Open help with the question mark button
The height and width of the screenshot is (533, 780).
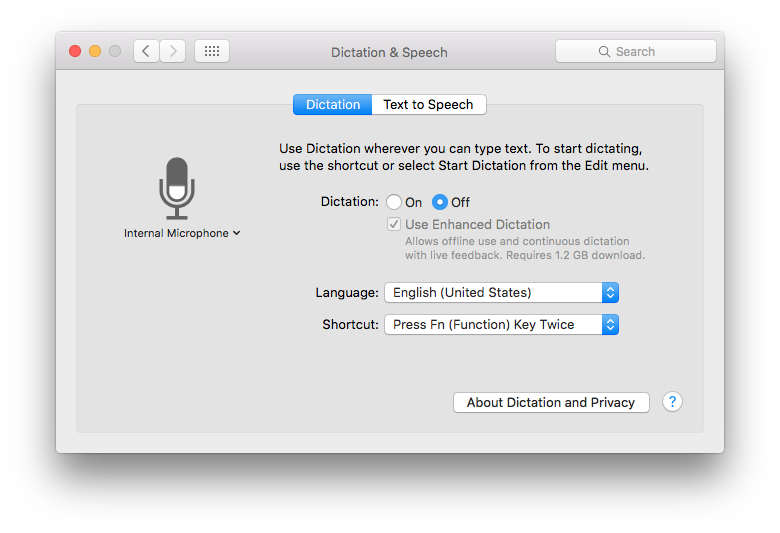point(672,402)
